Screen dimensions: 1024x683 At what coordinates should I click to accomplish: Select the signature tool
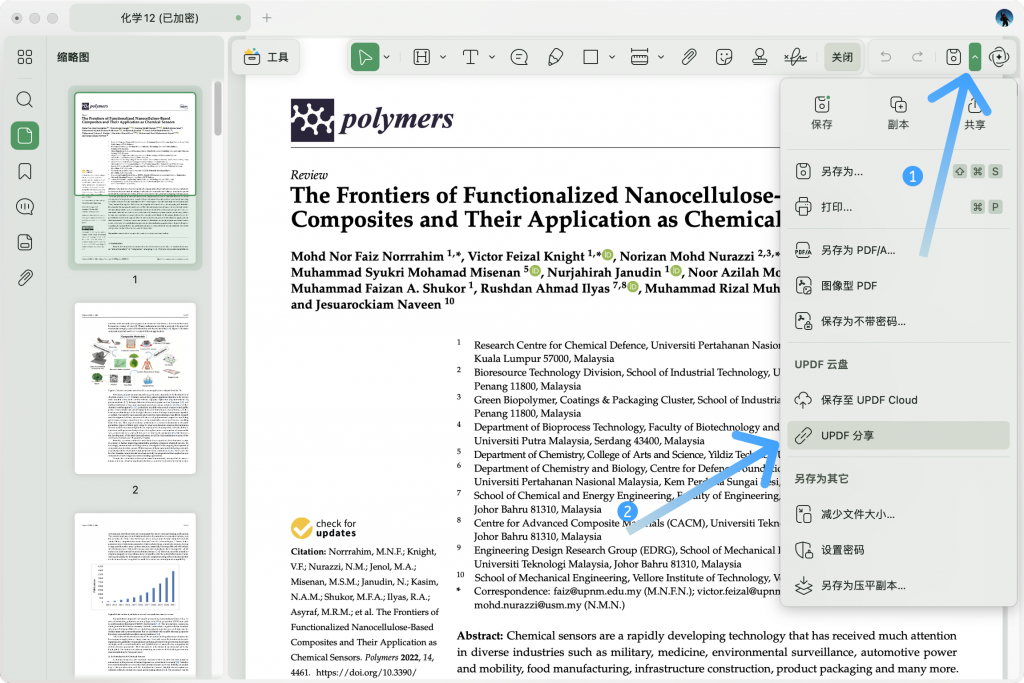click(x=795, y=57)
